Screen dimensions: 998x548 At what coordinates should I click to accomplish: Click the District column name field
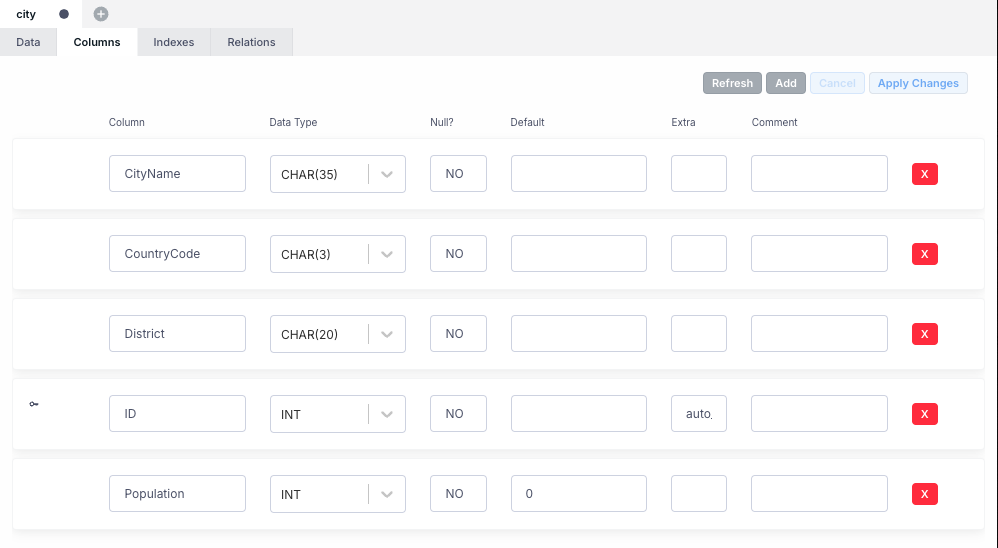(x=177, y=334)
